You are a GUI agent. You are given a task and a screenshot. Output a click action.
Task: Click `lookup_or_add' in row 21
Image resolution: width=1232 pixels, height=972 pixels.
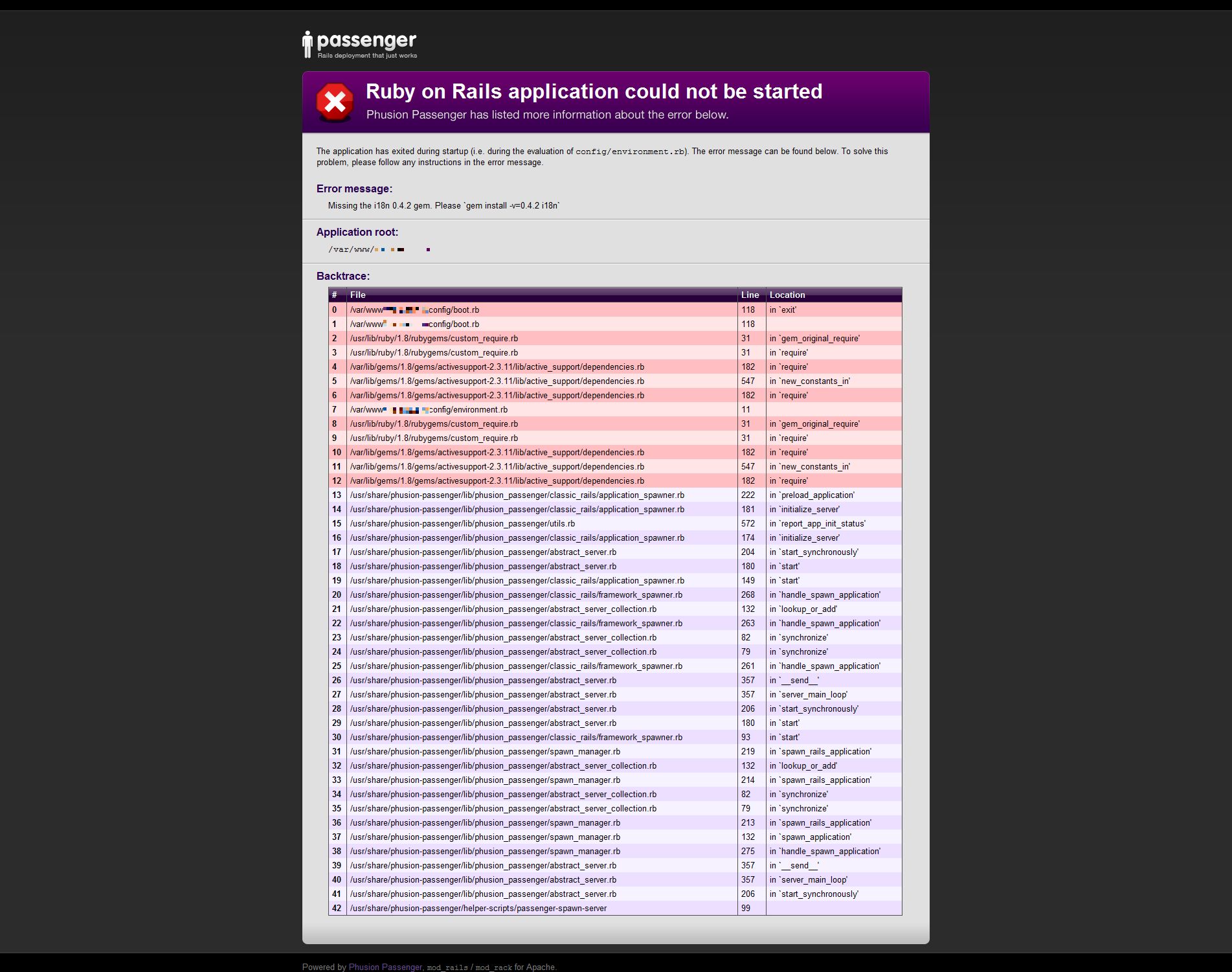coord(803,609)
